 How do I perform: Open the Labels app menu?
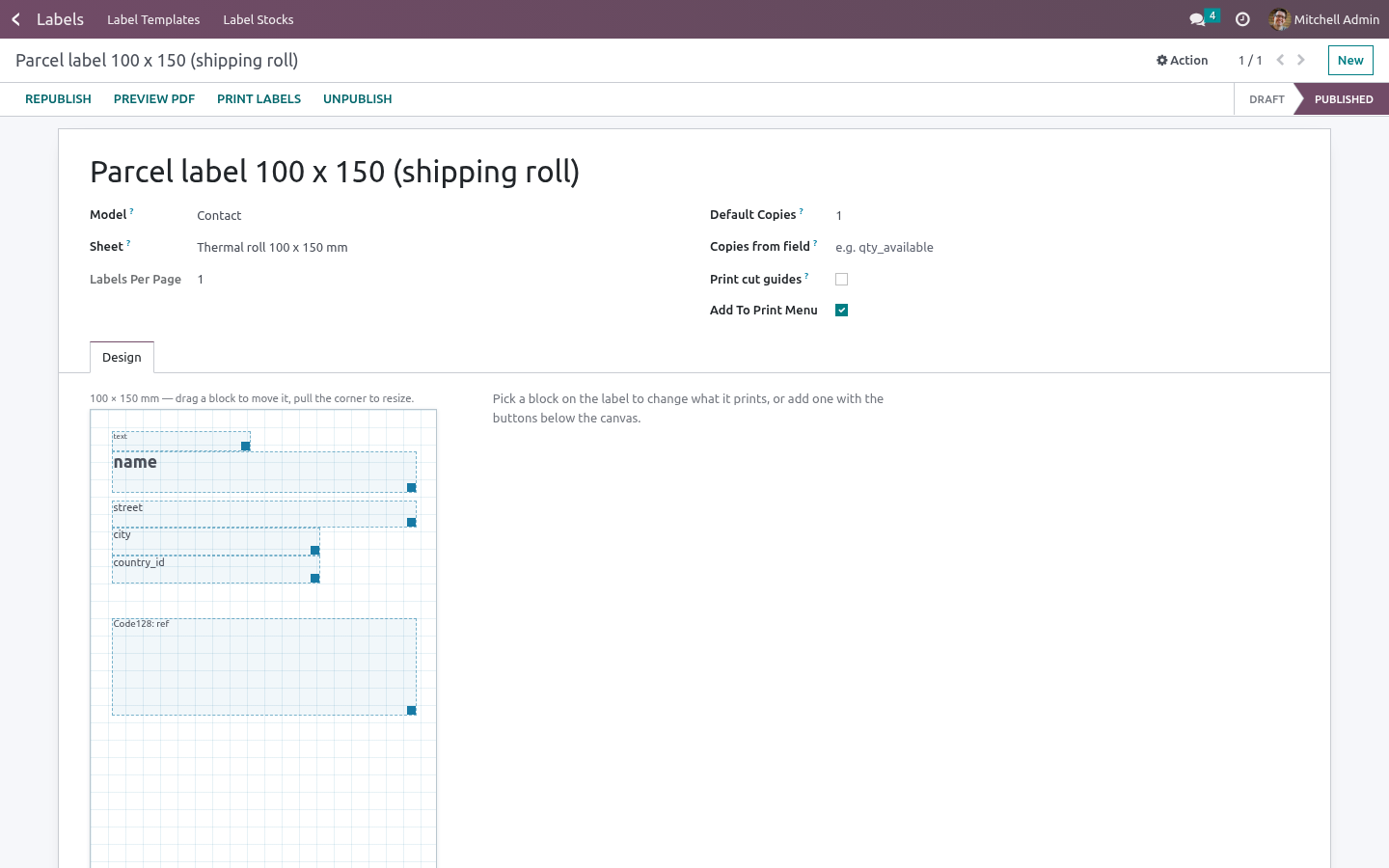click(x=60, y=19)
